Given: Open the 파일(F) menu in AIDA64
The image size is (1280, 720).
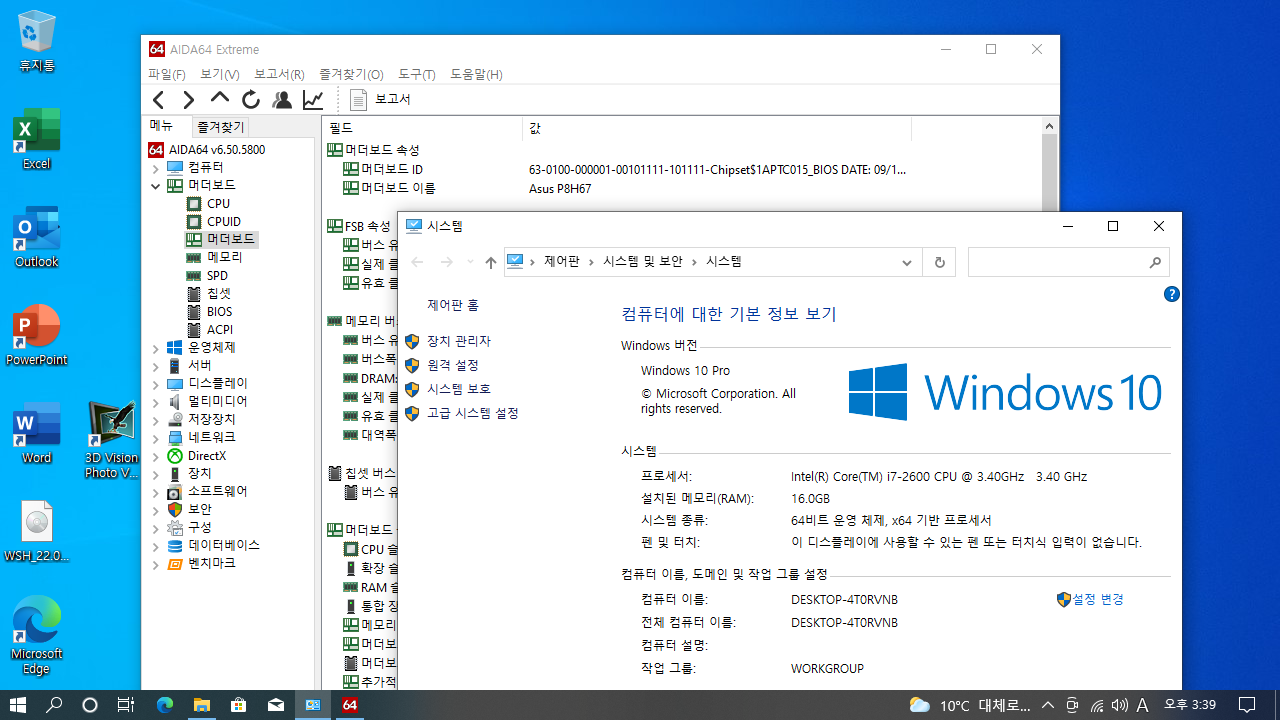Looking at the screenshot, I should pyautogui.click(x=167, y=74).
